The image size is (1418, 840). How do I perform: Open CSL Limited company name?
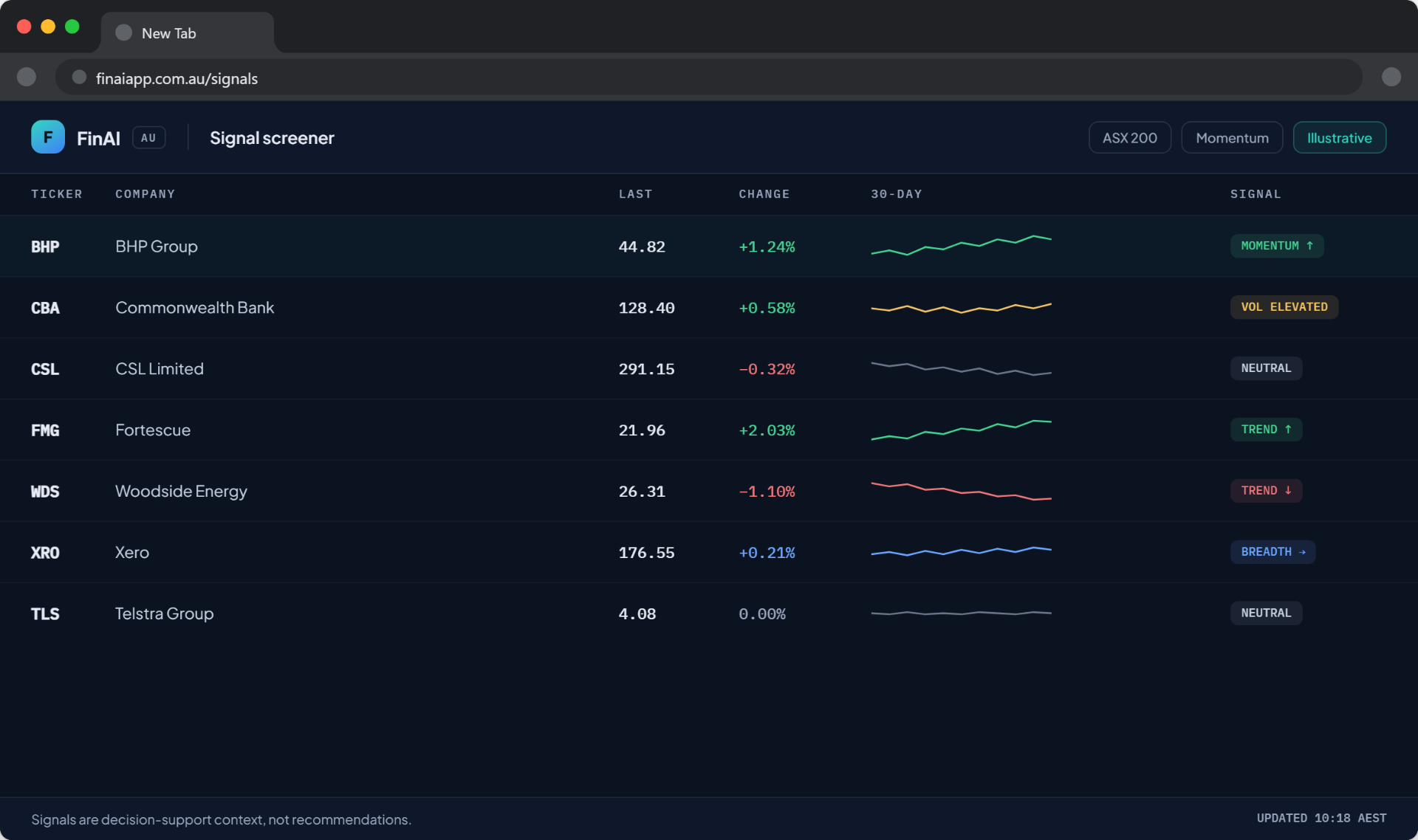tap(160, 369)
